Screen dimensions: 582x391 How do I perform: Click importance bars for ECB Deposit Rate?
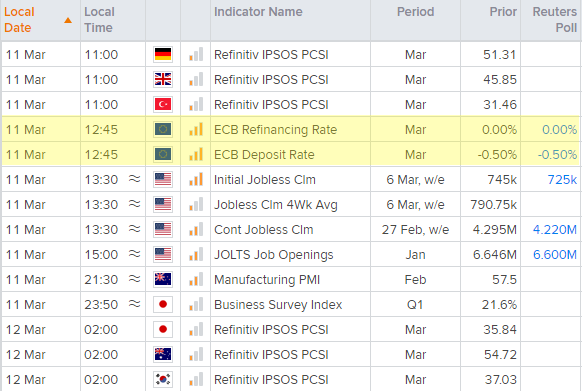click(x=196, y=154)
